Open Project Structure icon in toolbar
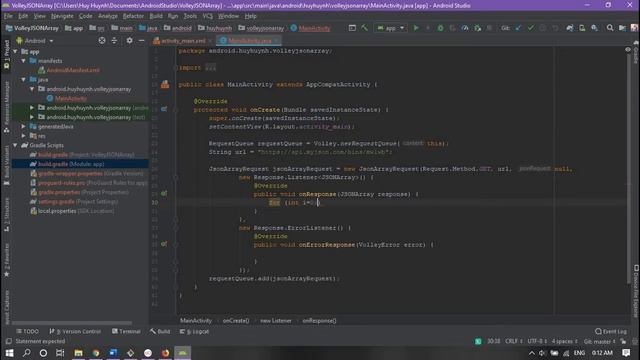Screen dimensions: 640x360 pos(622,28)
